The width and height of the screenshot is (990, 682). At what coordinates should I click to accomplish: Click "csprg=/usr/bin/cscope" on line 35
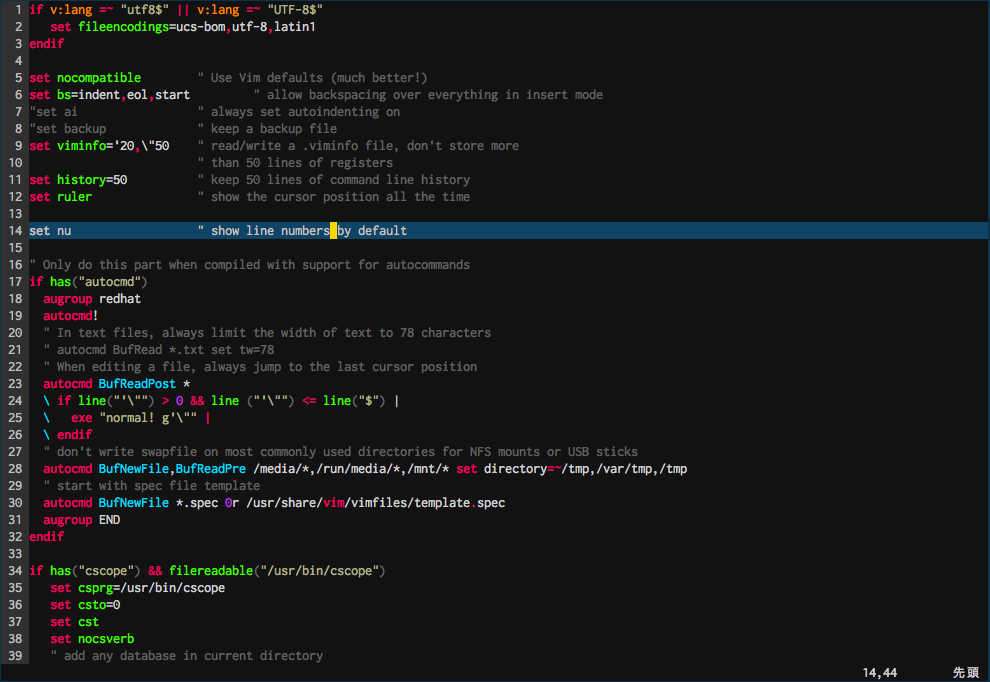coord(152,588)
